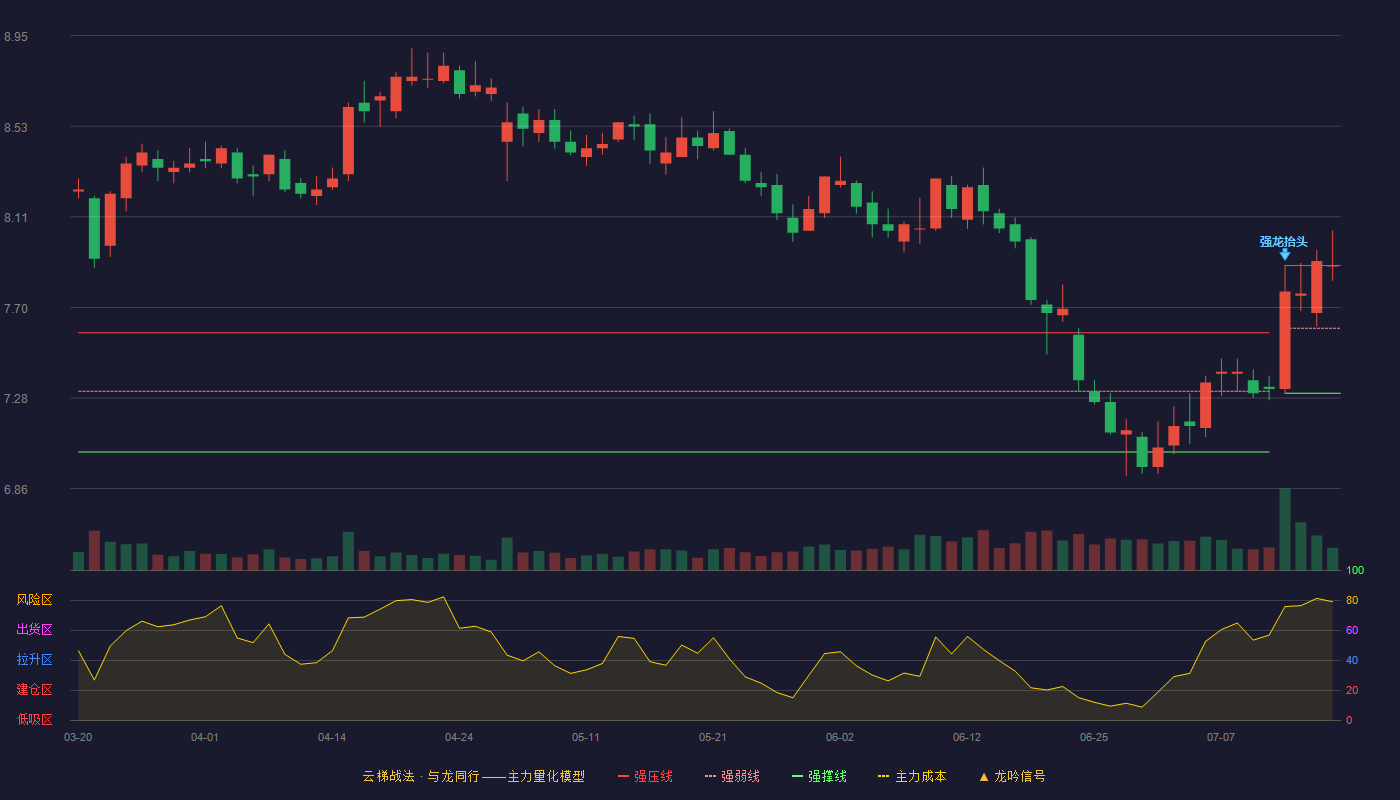Toggle the 强撑线 legend item
This screenshot has width=1400, height=800.
click(x=819, y=776)
